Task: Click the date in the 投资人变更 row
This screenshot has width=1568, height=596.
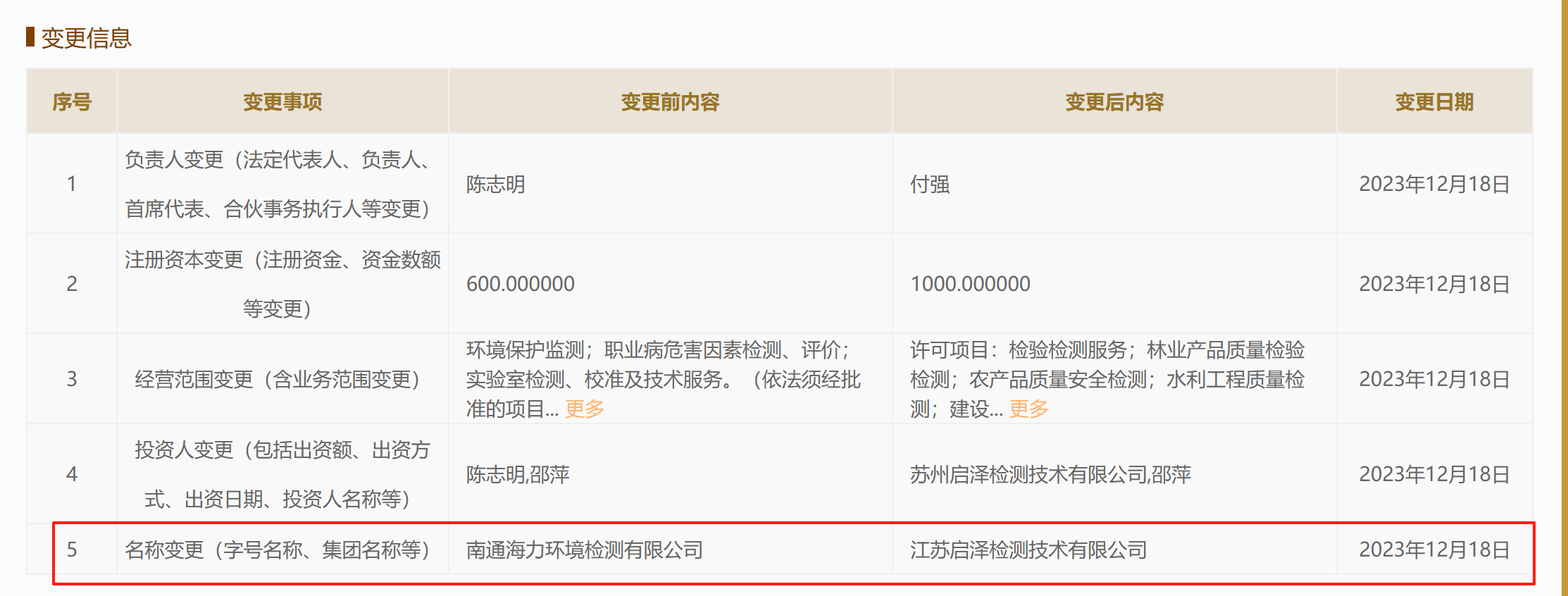Action: [1434, 474]
